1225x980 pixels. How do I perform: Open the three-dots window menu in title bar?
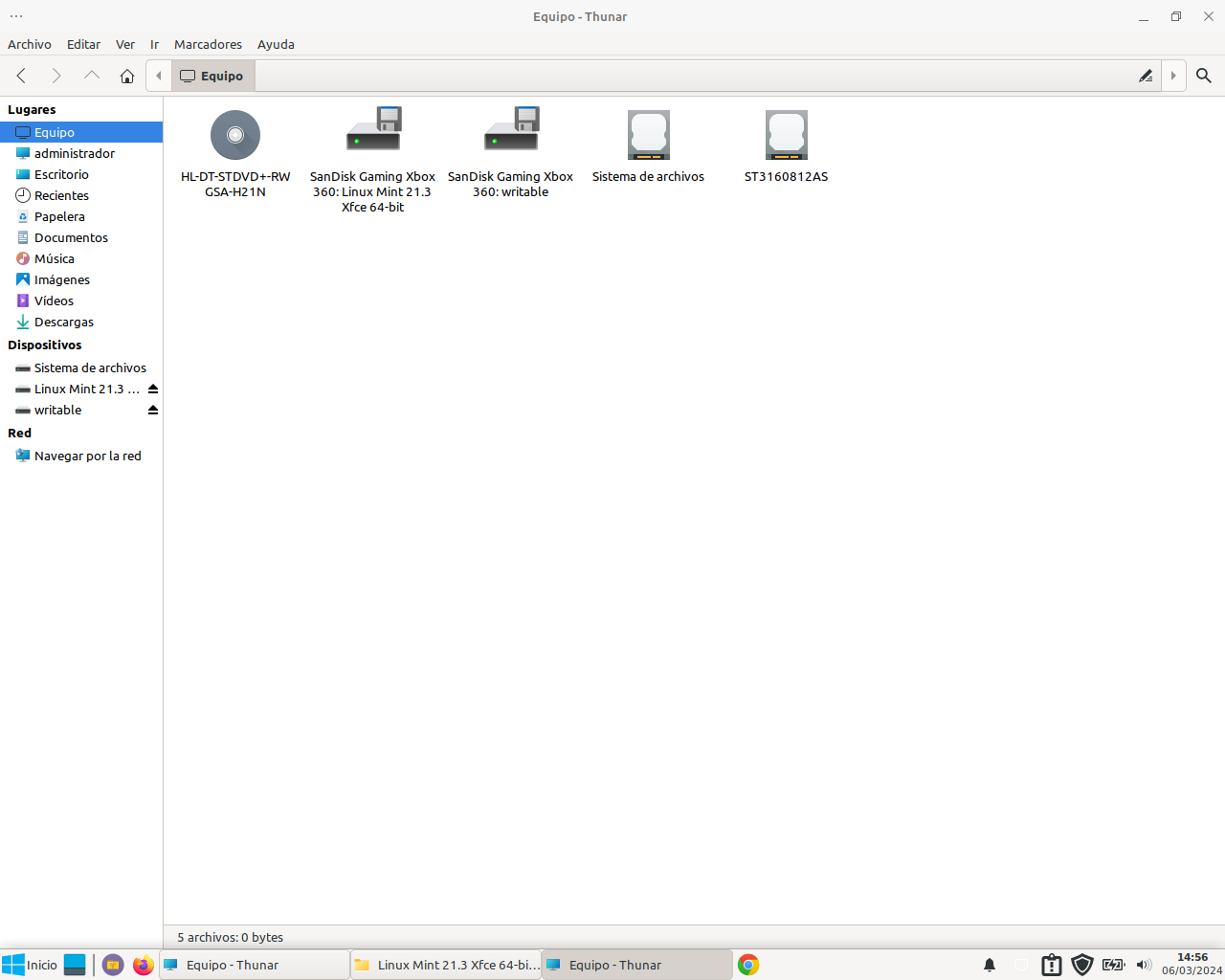click(x=16, y=16)
